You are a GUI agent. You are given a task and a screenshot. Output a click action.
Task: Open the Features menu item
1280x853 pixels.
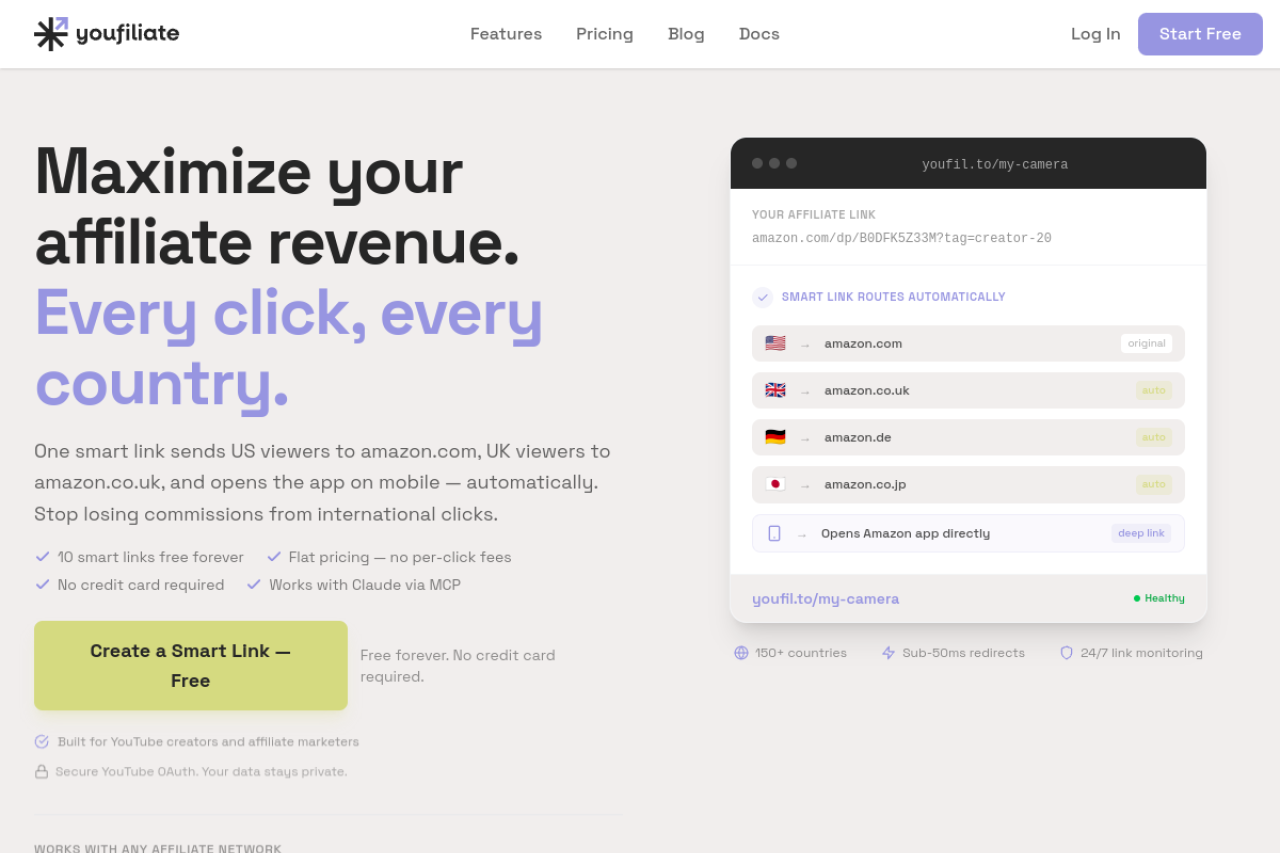pyautogui.click(x=506, y=34)
